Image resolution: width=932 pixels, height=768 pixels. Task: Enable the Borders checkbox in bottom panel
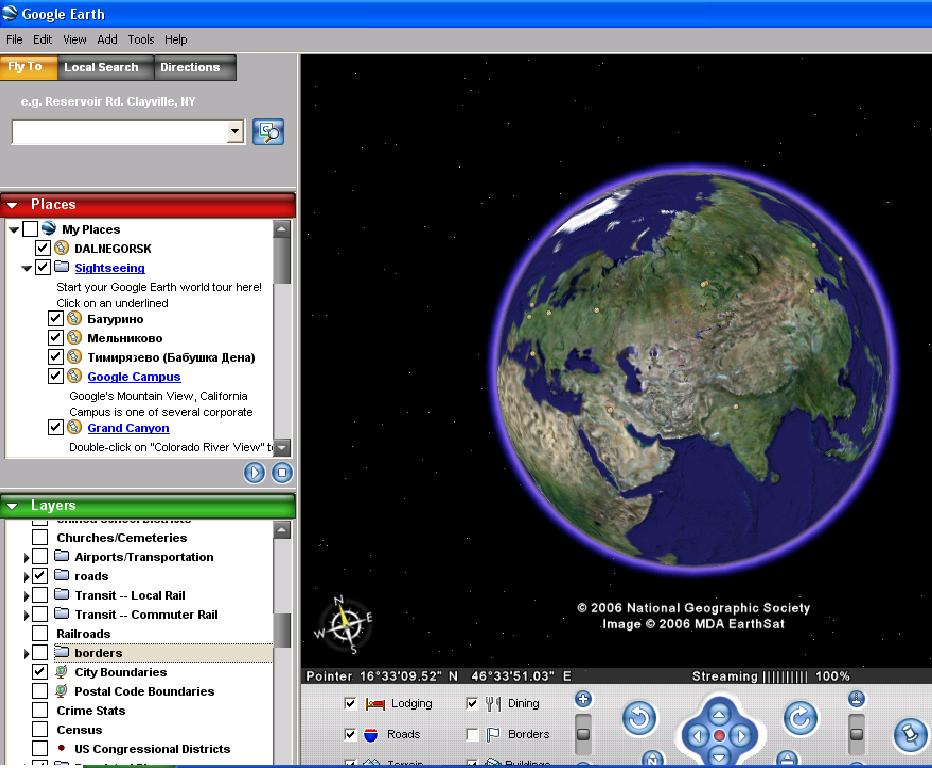coord(472,735)
